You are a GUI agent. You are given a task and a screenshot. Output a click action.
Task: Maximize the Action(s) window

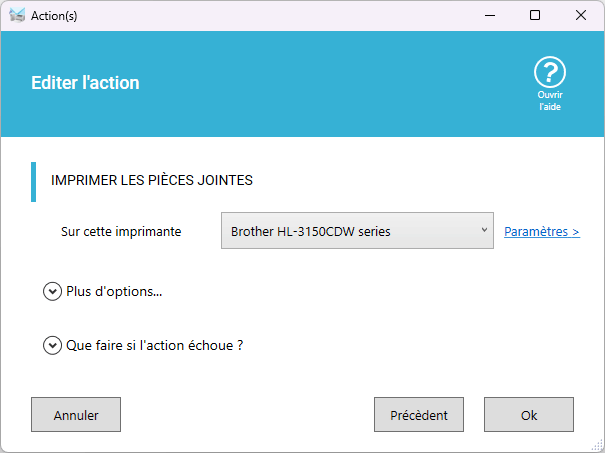[x=535, y=15]
